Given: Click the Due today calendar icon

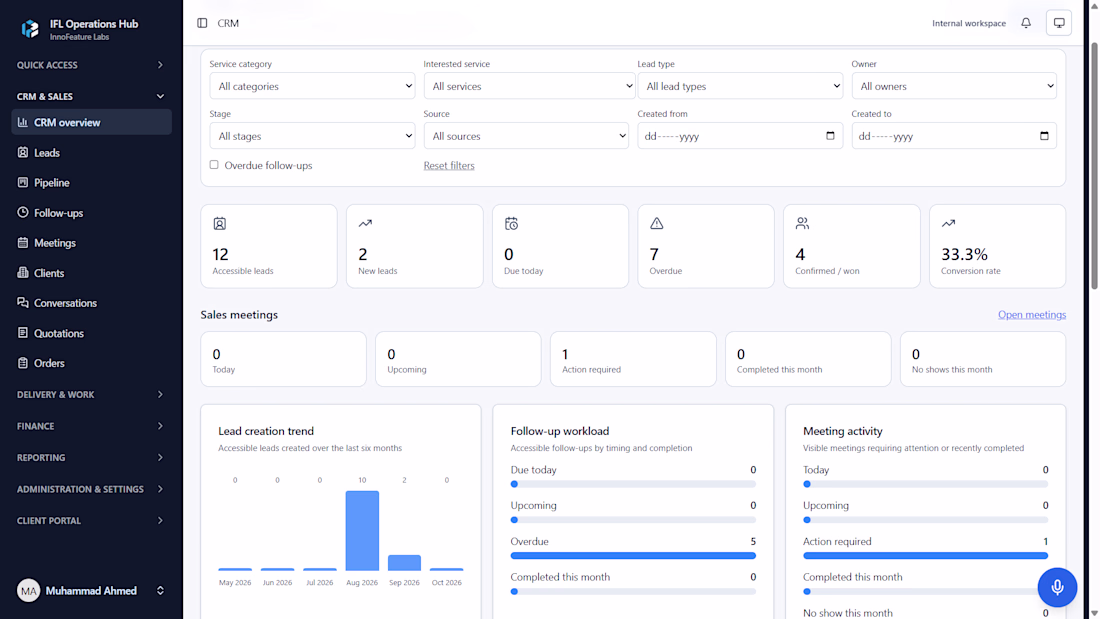Looking at the screenshot, I should coord(511,224).
